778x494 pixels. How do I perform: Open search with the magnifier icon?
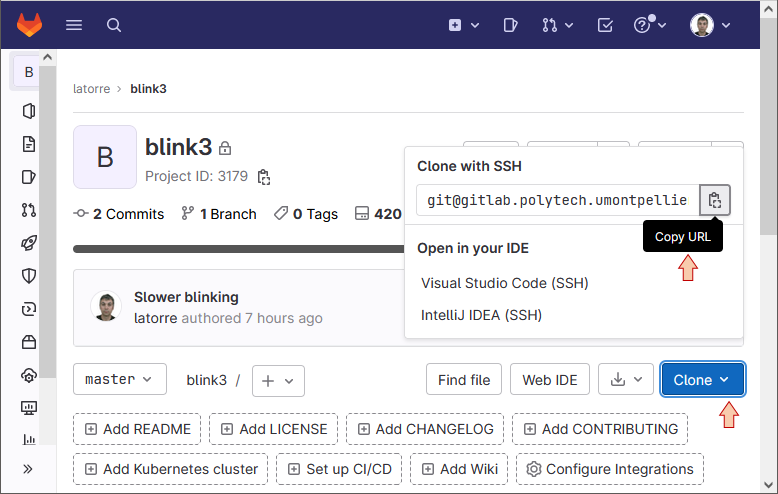(x=114, y=25)
